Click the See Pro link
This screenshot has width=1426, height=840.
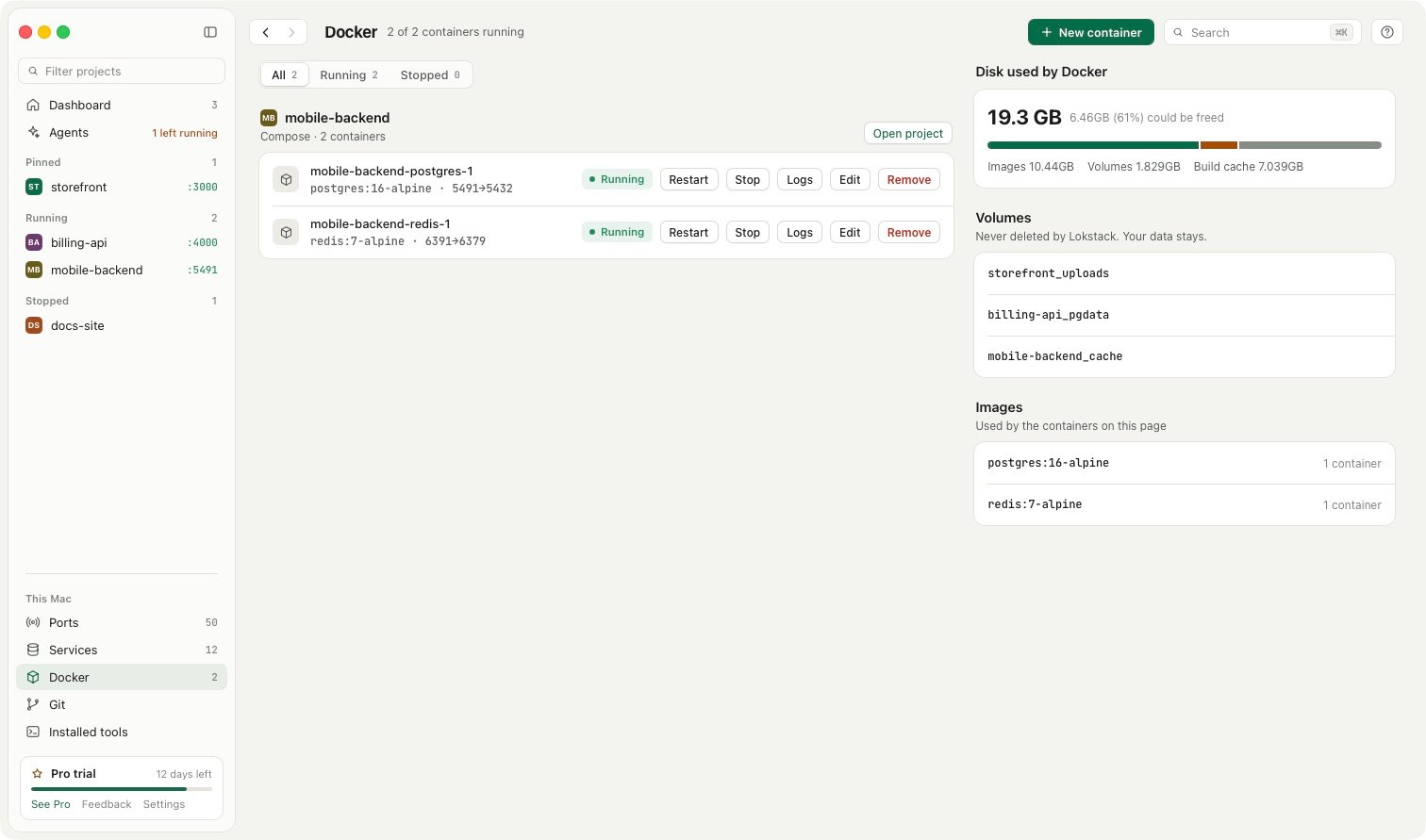pyautogui.click(x=51, y=804)
